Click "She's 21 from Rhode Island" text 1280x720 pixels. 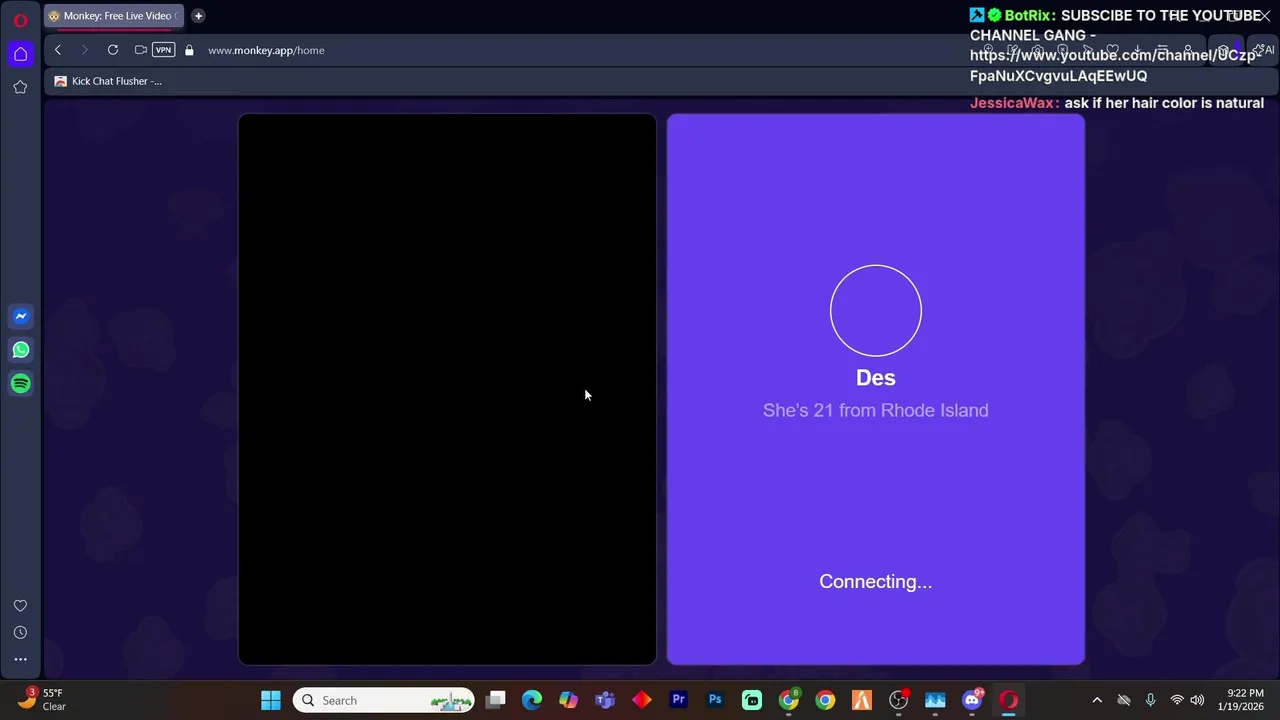(876, 410)
